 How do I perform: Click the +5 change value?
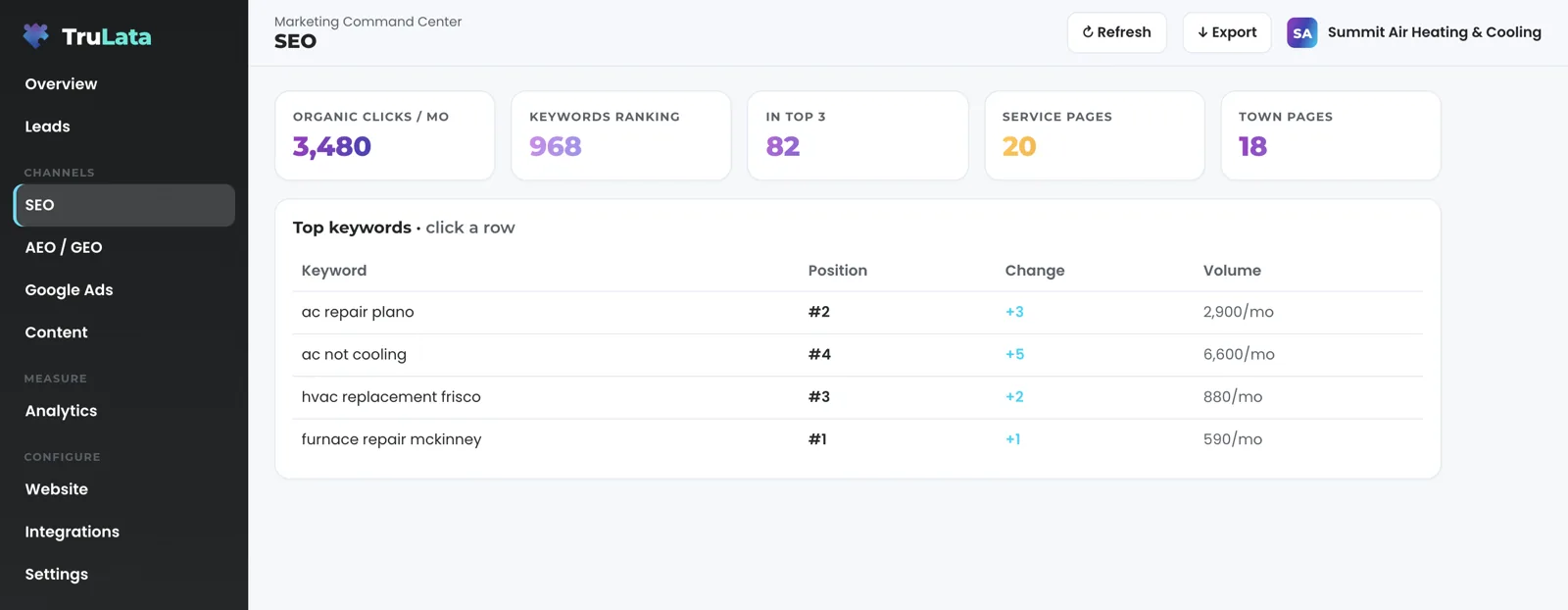pyautogui.click(x=1014, y=355)
